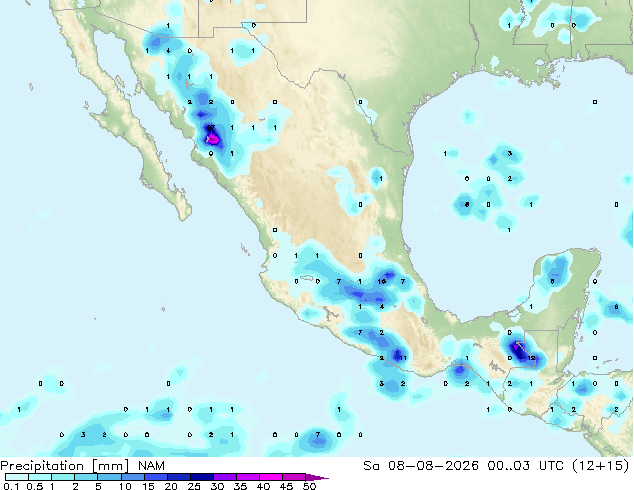Click the 'Precipitation' title text
The image size is (634, 490).
coord(42,466)
